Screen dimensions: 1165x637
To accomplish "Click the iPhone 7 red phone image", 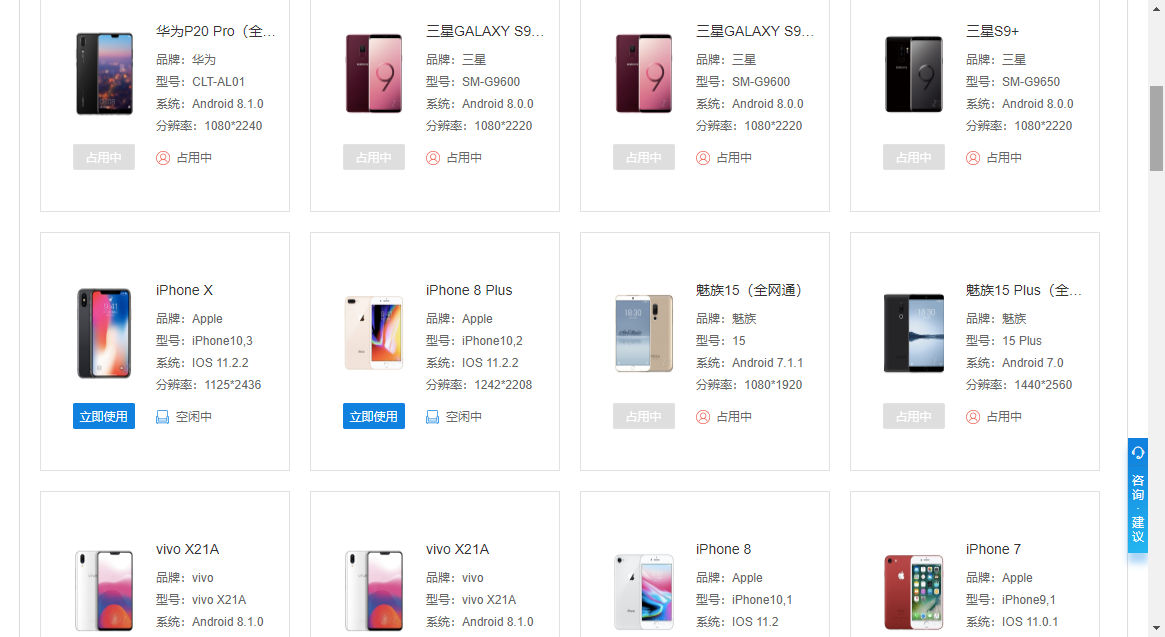I will 914,592.
